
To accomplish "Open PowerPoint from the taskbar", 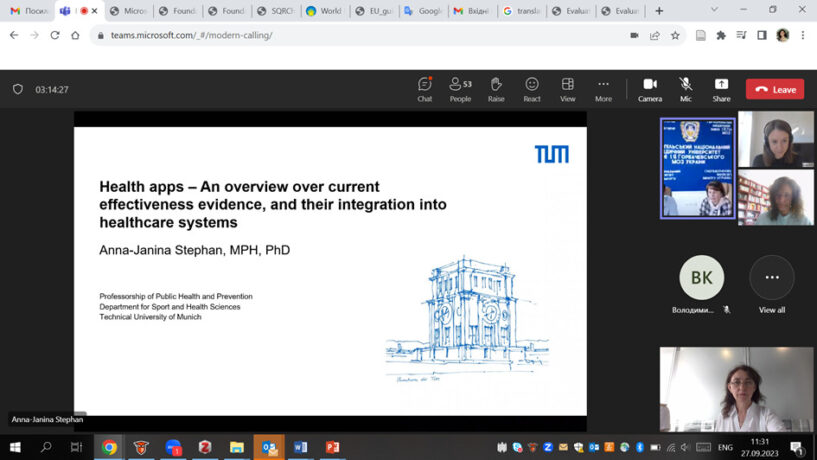I will (332, 447).
